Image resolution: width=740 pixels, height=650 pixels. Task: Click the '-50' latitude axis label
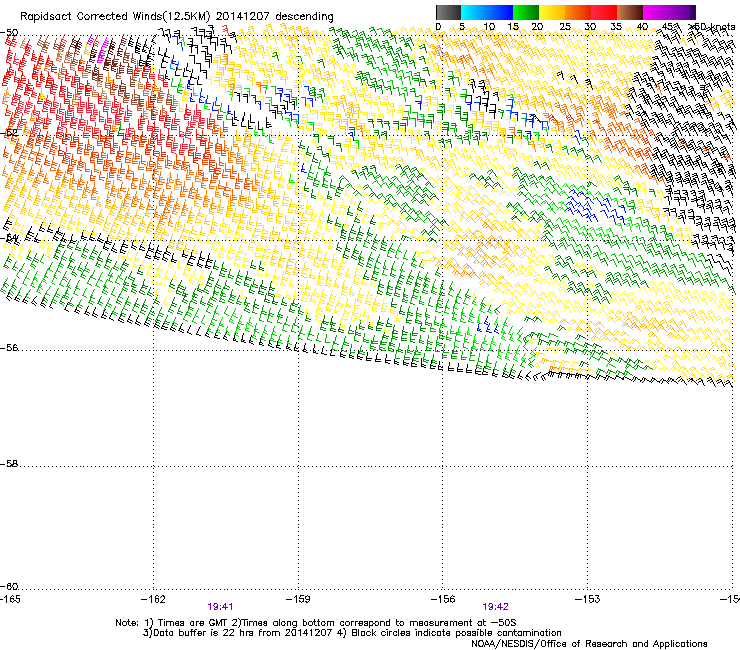click(x=9, y=33)
